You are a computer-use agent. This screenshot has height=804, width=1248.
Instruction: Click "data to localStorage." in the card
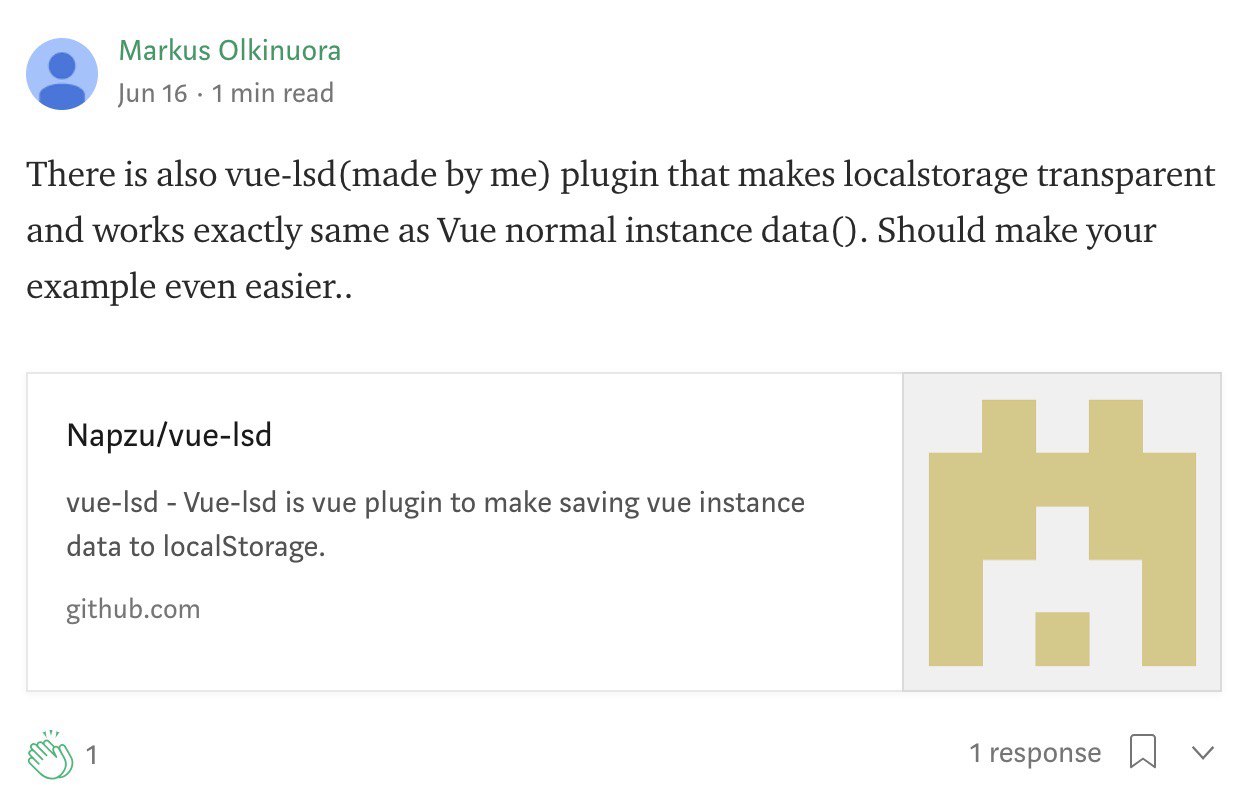[x=196, y=548]
